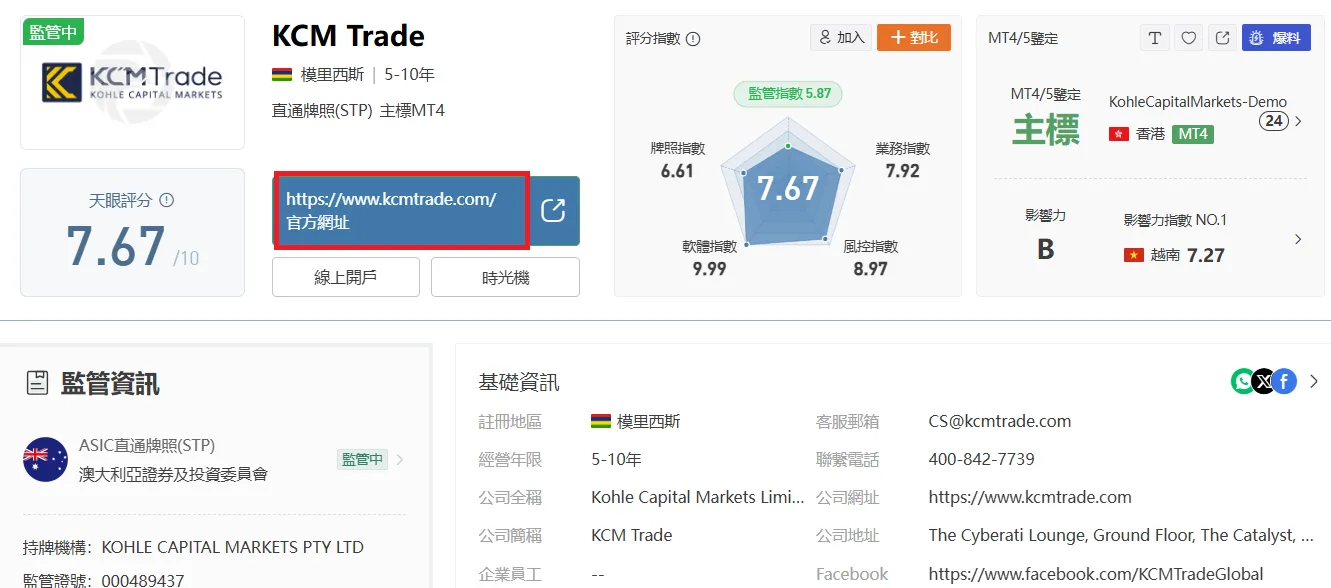Screen dimensions: 1331x588
Task: Click the 風控指數 8.97 value
Action: [870, 269]
